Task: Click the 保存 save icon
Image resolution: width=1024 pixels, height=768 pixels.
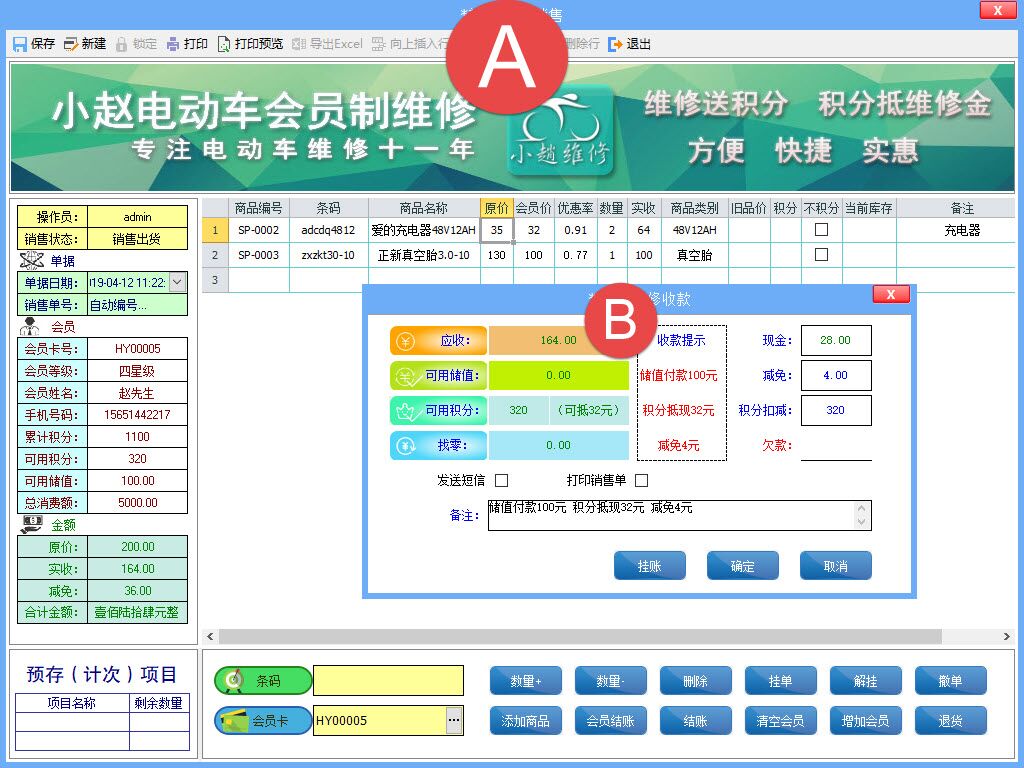Action: [x=18, y=43]
